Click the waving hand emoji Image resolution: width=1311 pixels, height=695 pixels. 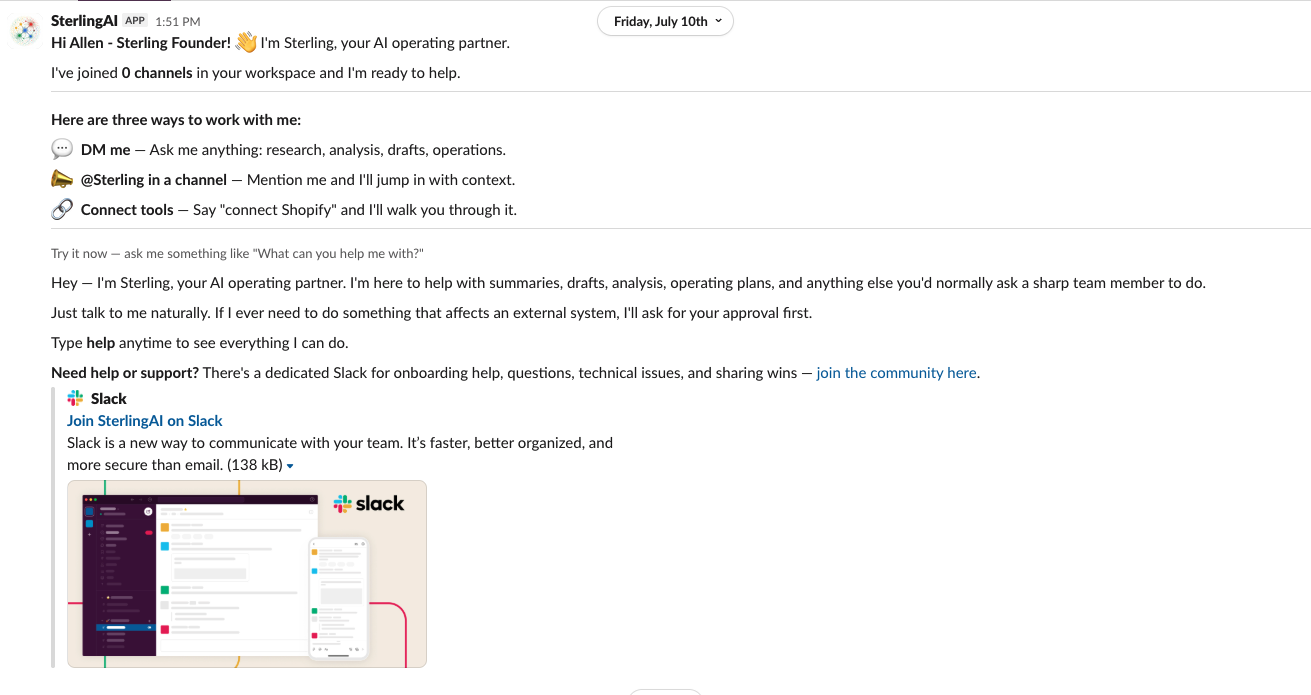pyautogui.click(x=246, y=43)
